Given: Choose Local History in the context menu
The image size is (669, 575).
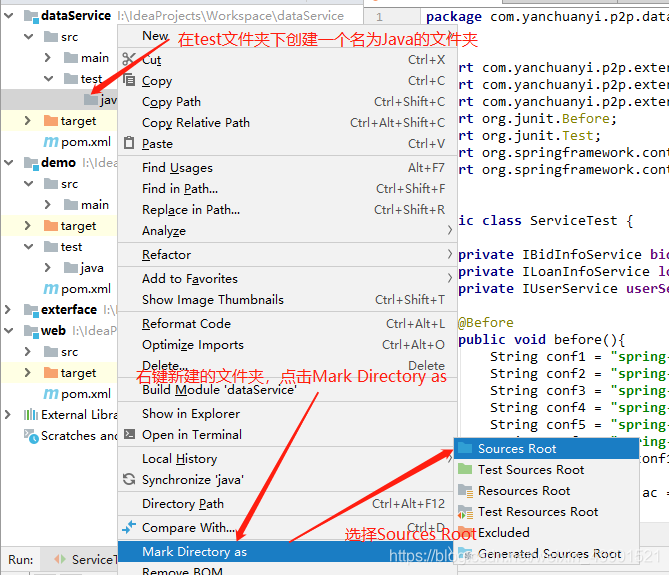Looking at the screenshot, I should coord(287,459).
